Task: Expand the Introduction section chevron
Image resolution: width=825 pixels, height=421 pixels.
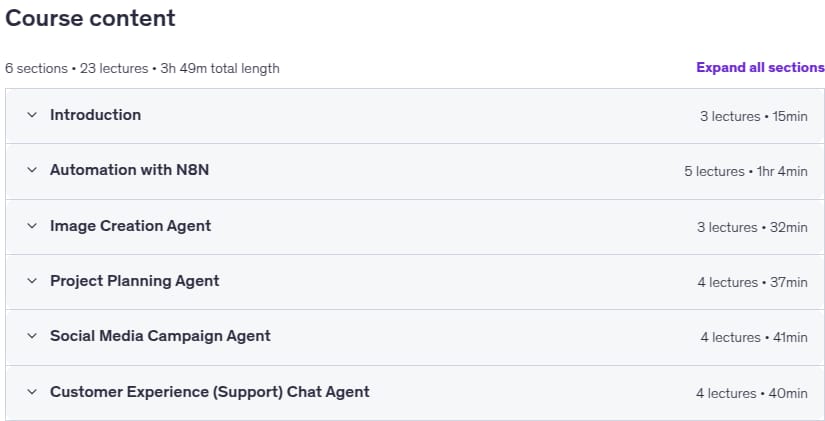Action: pos(32,115)
